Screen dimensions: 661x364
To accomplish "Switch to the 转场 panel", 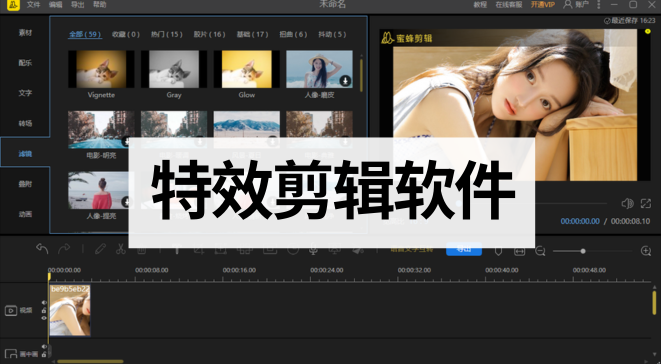I will [x=25, y=123].
